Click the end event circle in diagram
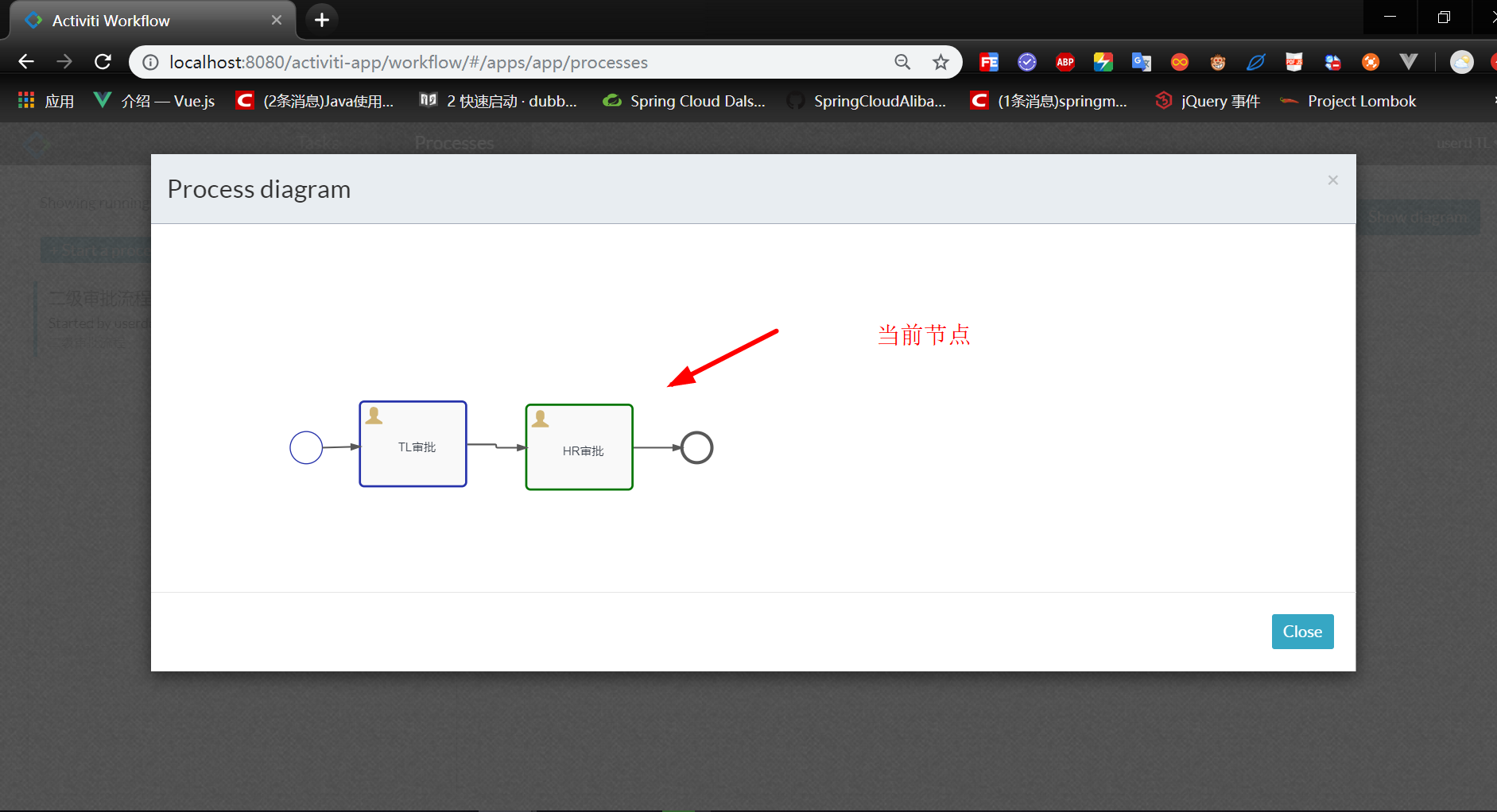This screenshot has width=1497, height=812. pyautogui.click(x=696, y=447)
